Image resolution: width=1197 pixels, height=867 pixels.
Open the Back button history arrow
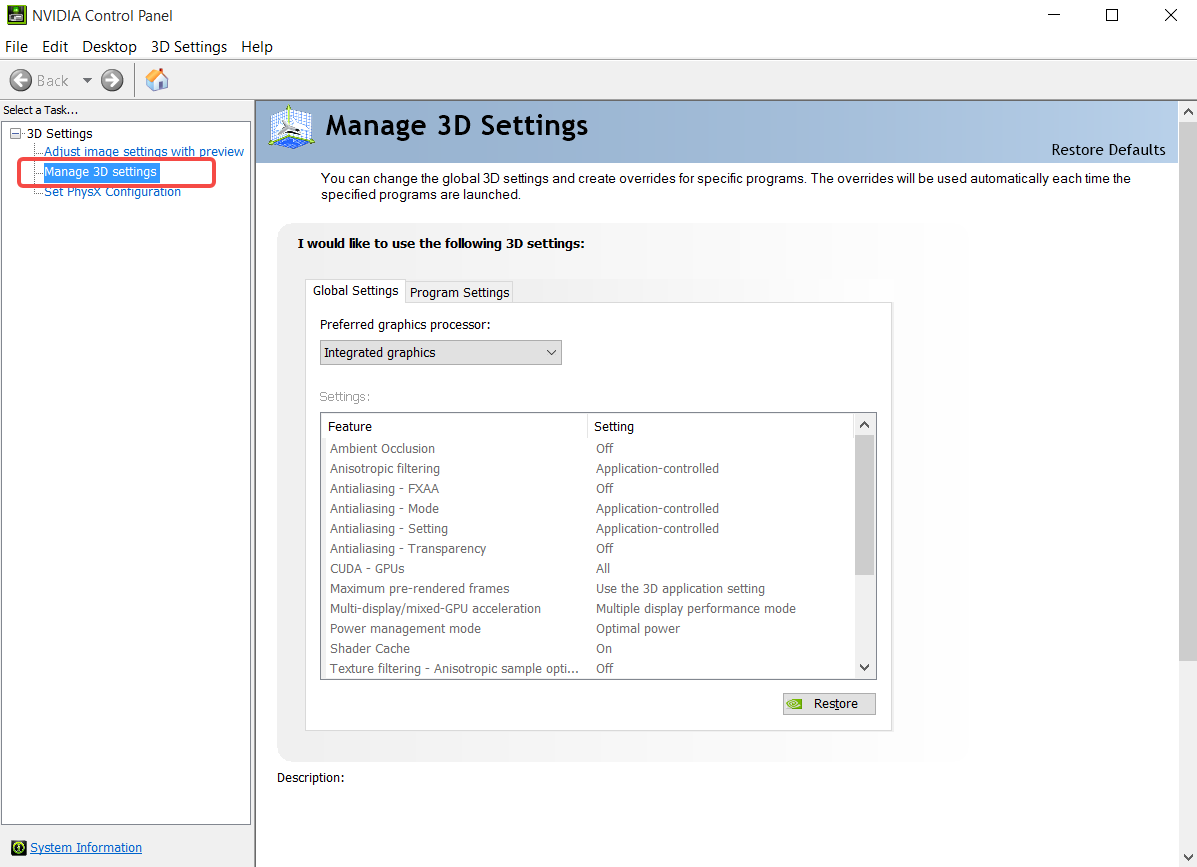pyautogui.click(x=86, y=79)
